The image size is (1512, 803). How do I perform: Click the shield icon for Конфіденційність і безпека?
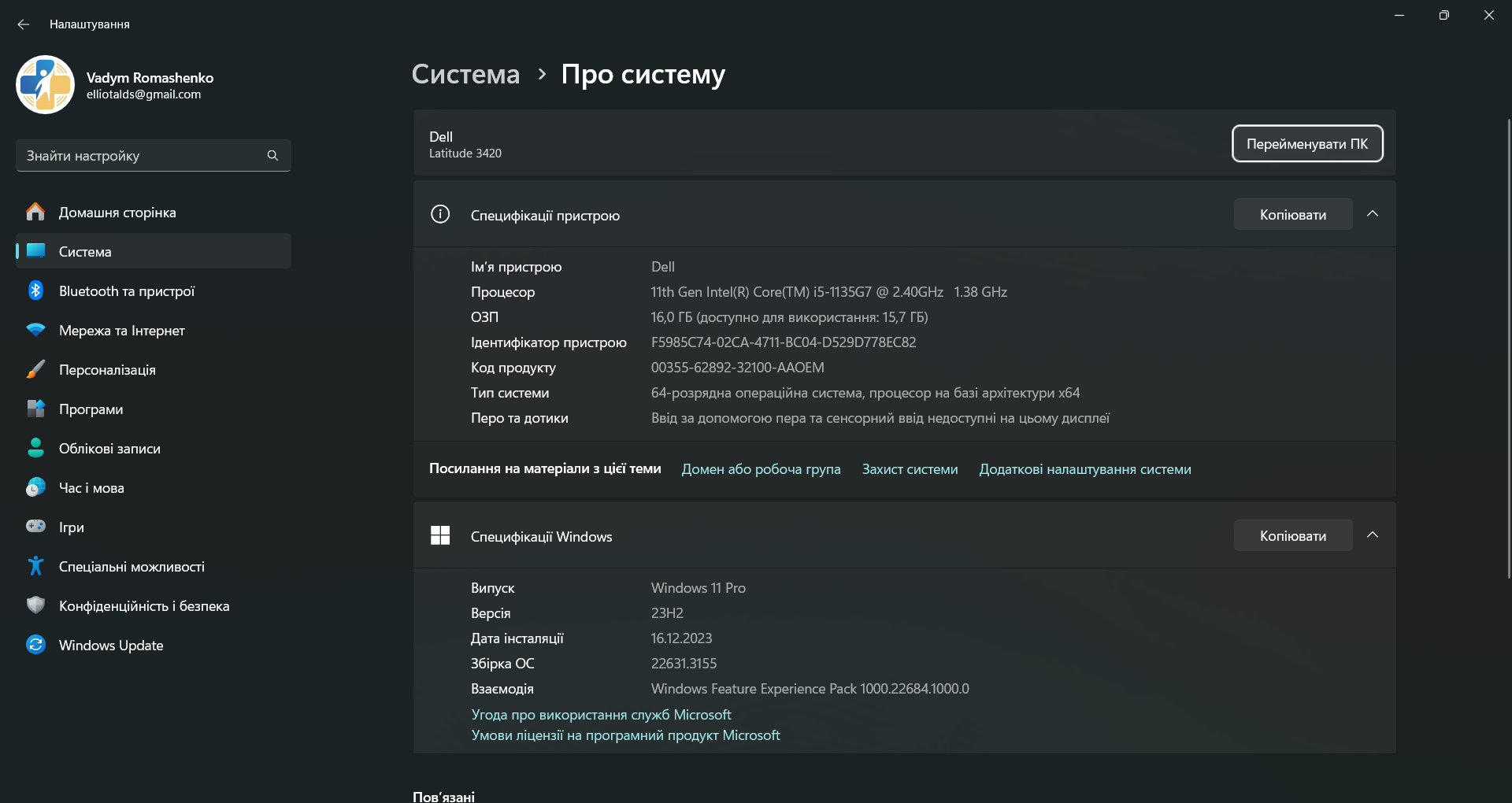(35, 605)
